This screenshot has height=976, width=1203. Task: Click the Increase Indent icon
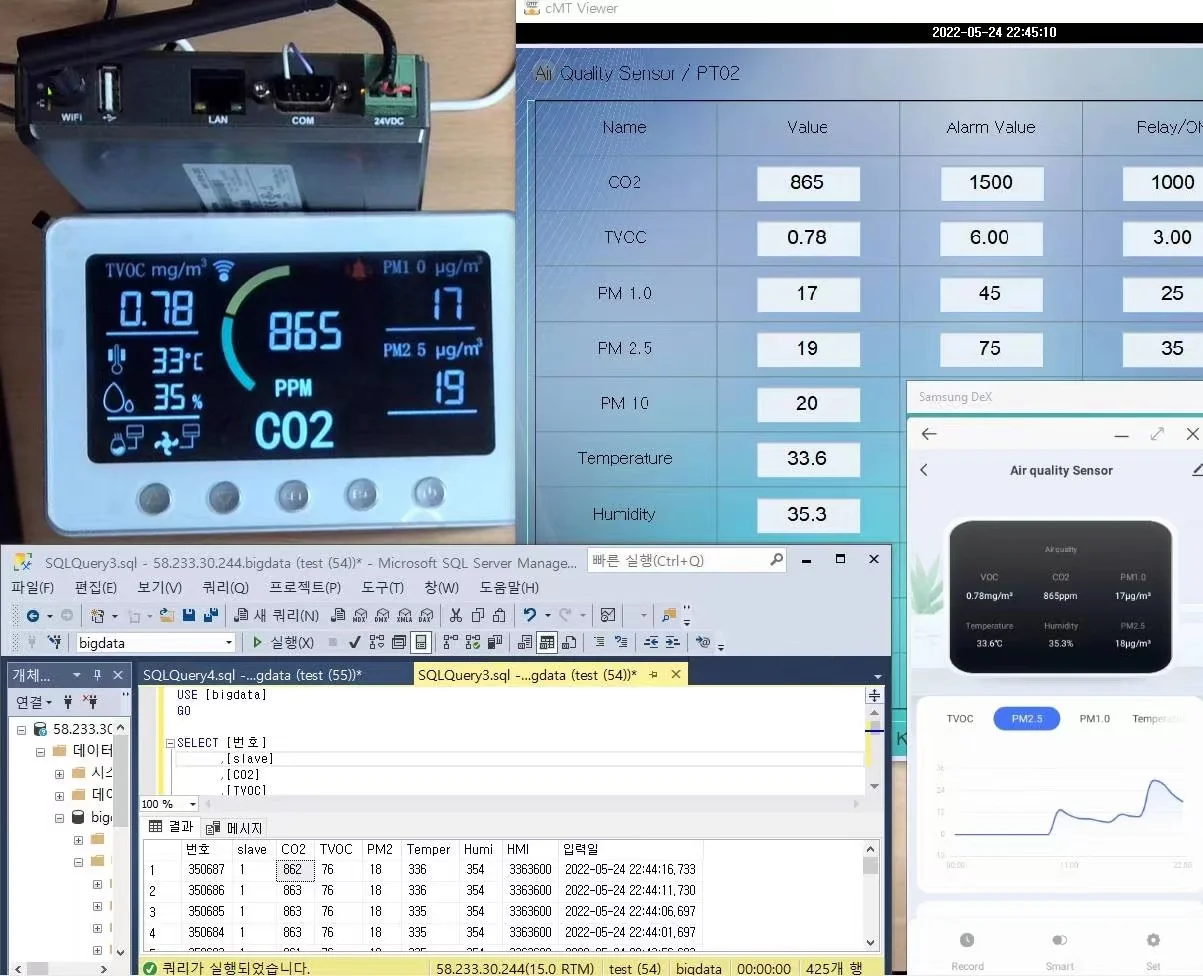[x=673, y=642]
